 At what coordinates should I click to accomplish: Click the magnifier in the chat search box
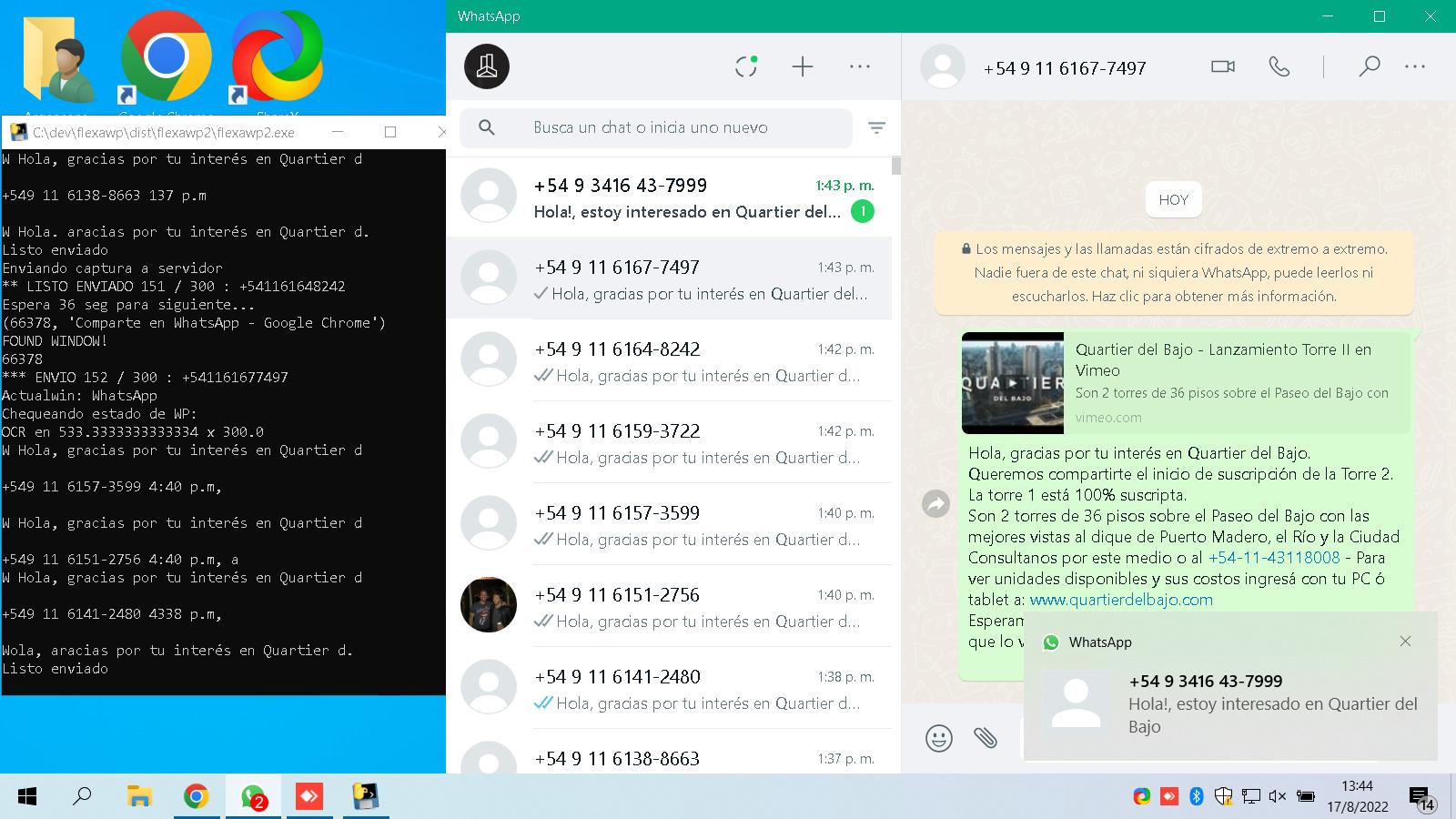tap(487, 127)
